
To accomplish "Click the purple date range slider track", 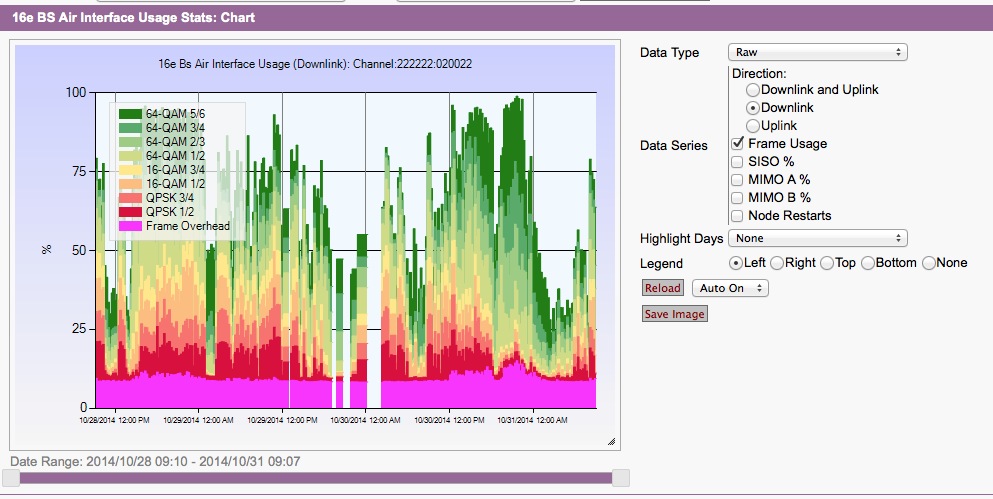I will pyautogui.click(x=316, y=478).
